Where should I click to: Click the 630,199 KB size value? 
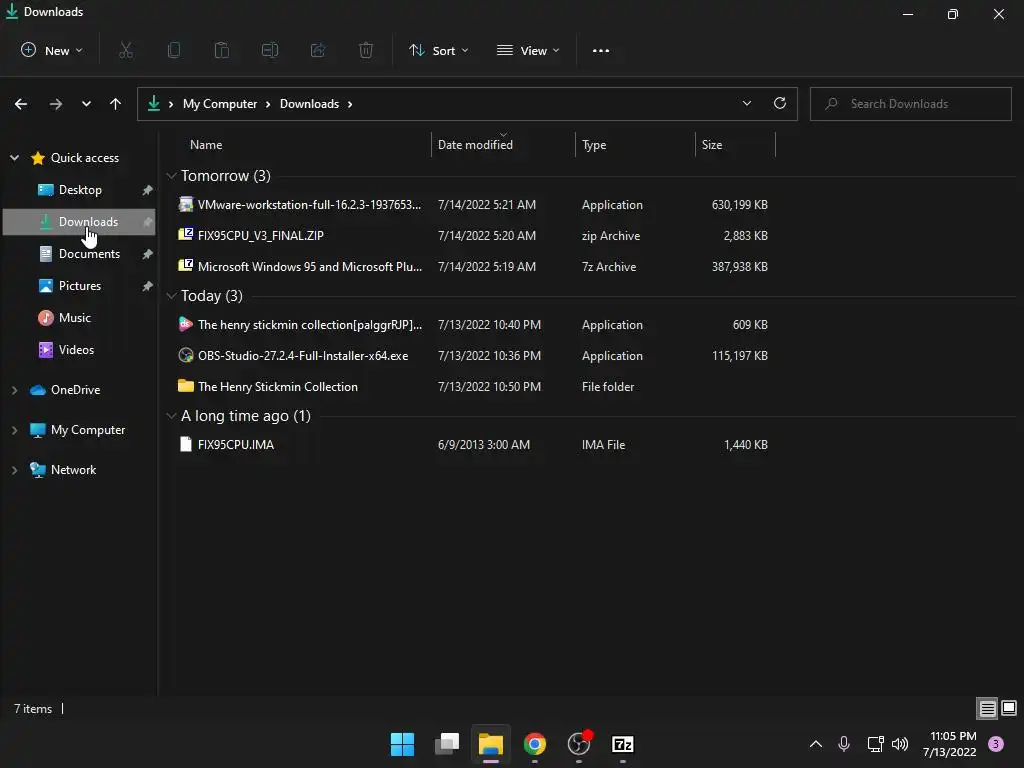[x=739, y=204]
